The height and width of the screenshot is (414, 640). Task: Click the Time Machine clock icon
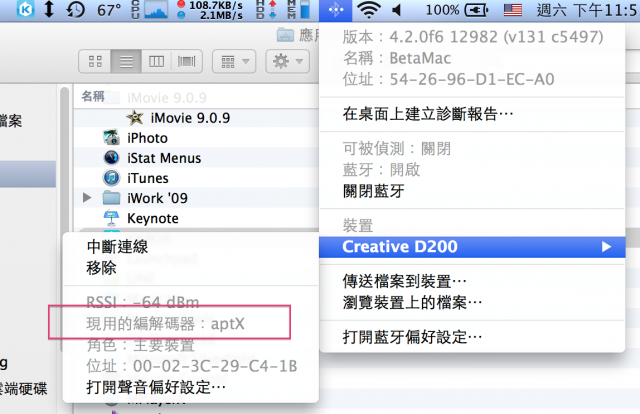(x=76, y=10)
